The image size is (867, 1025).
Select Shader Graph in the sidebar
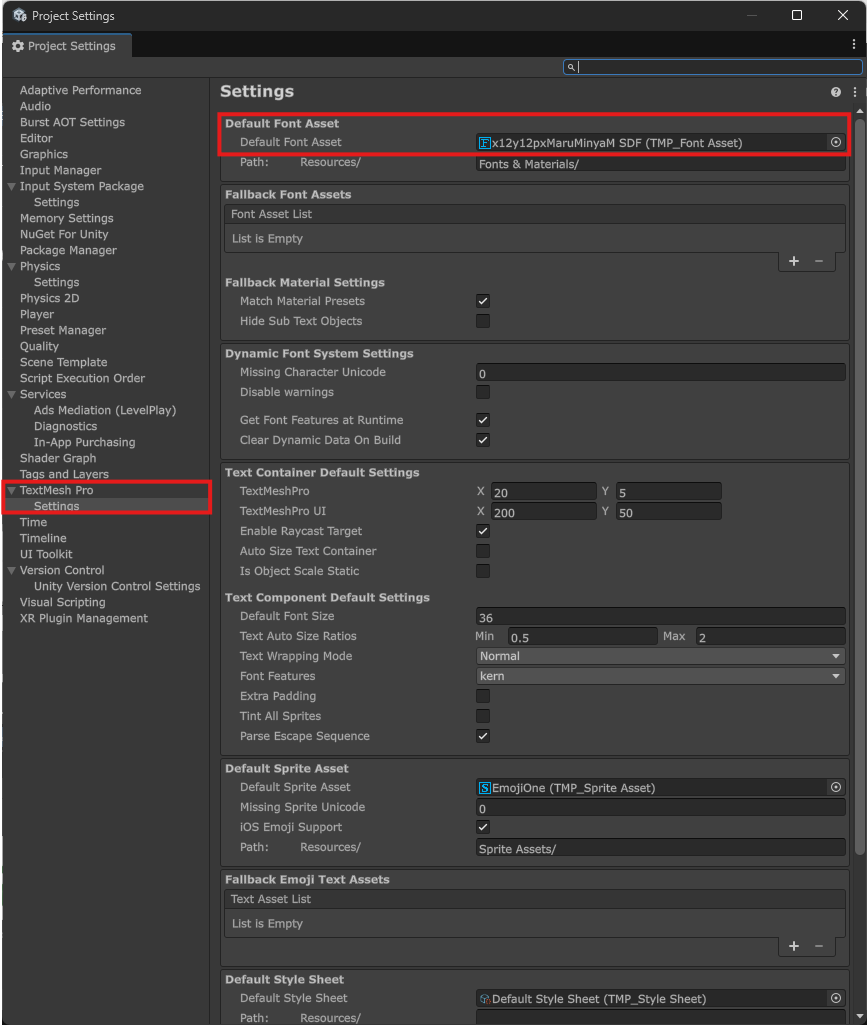[58, 458]
